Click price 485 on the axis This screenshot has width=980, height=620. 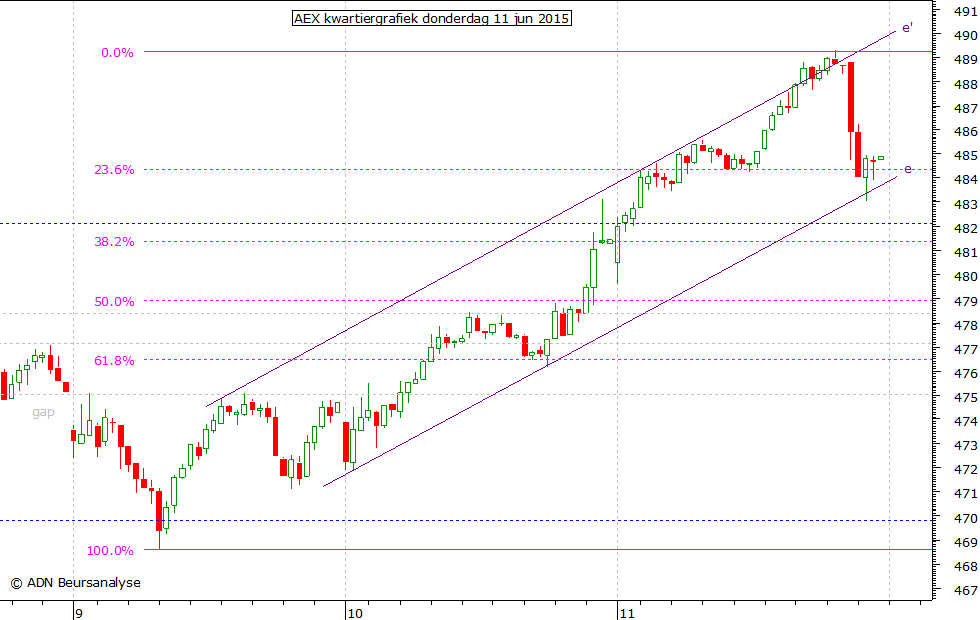click(x=966, y=155)
